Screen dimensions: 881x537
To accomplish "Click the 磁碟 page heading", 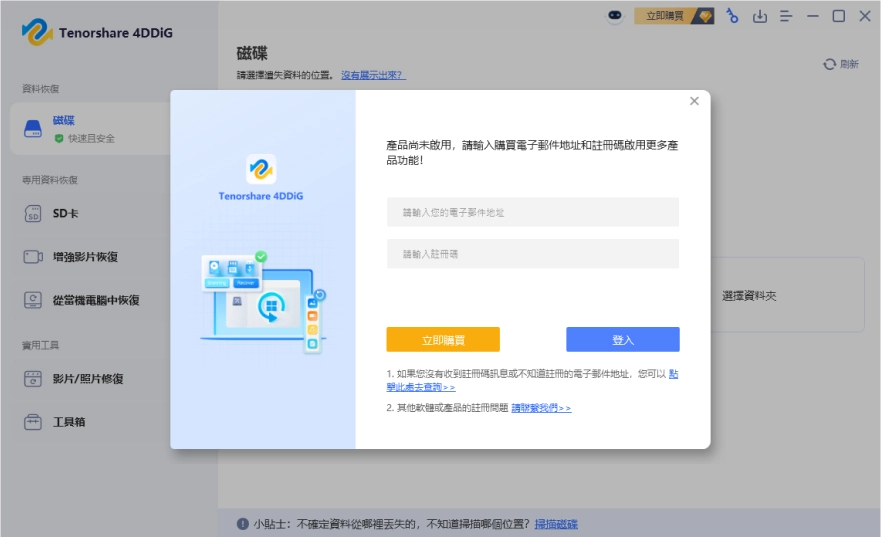I will click(252, 53).
